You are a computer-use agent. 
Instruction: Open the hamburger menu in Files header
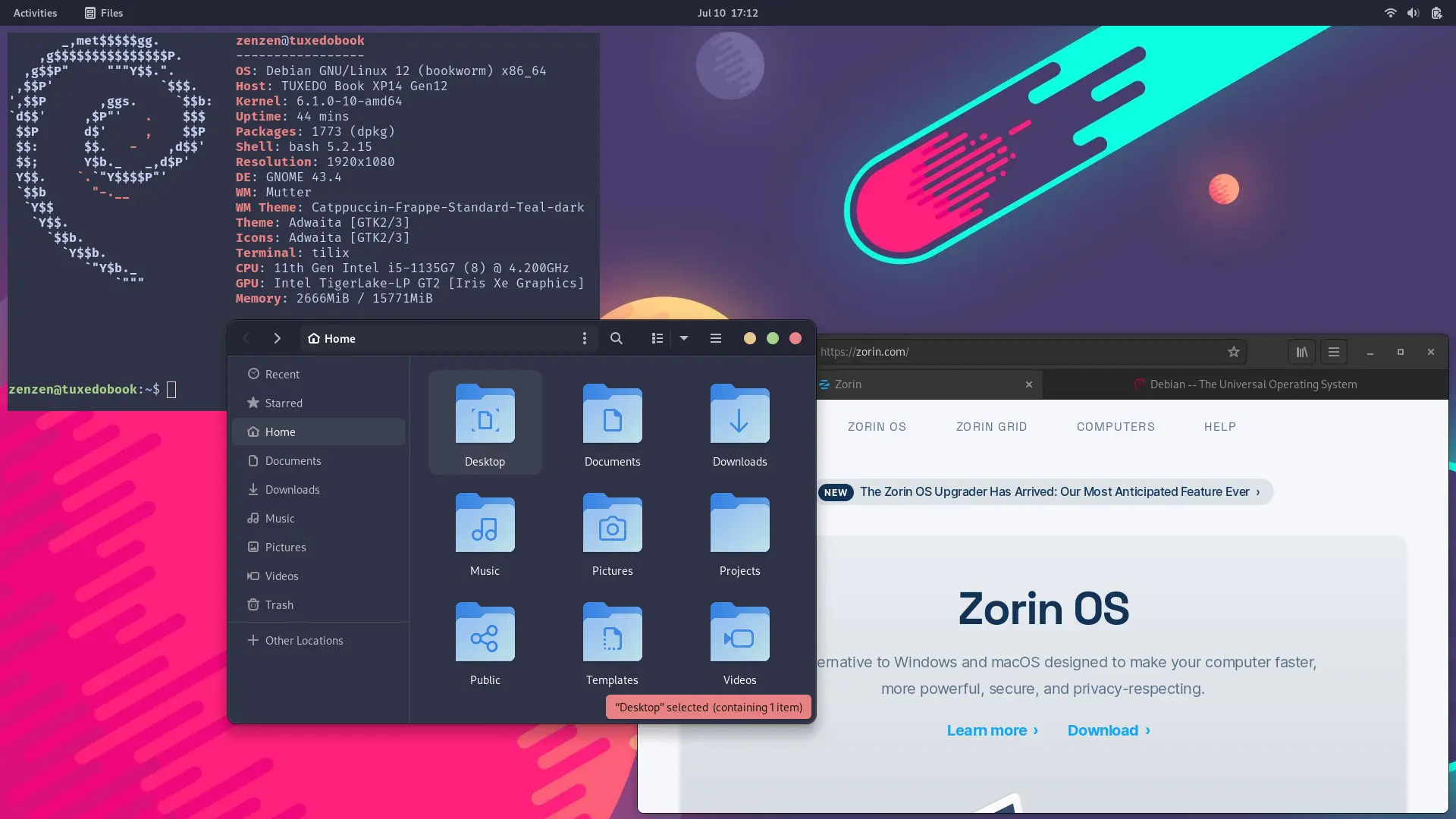[x=716, y=338]
